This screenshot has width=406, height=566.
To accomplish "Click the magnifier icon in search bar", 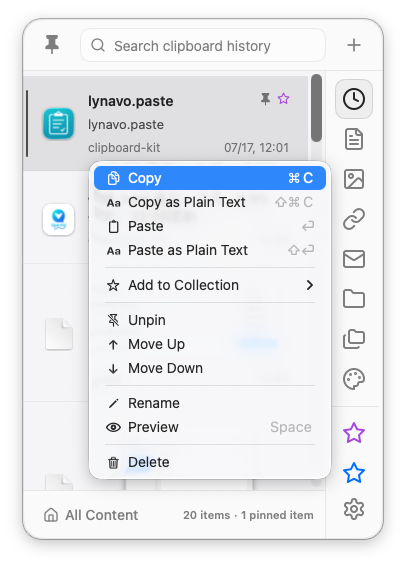I will click(98, 45).
